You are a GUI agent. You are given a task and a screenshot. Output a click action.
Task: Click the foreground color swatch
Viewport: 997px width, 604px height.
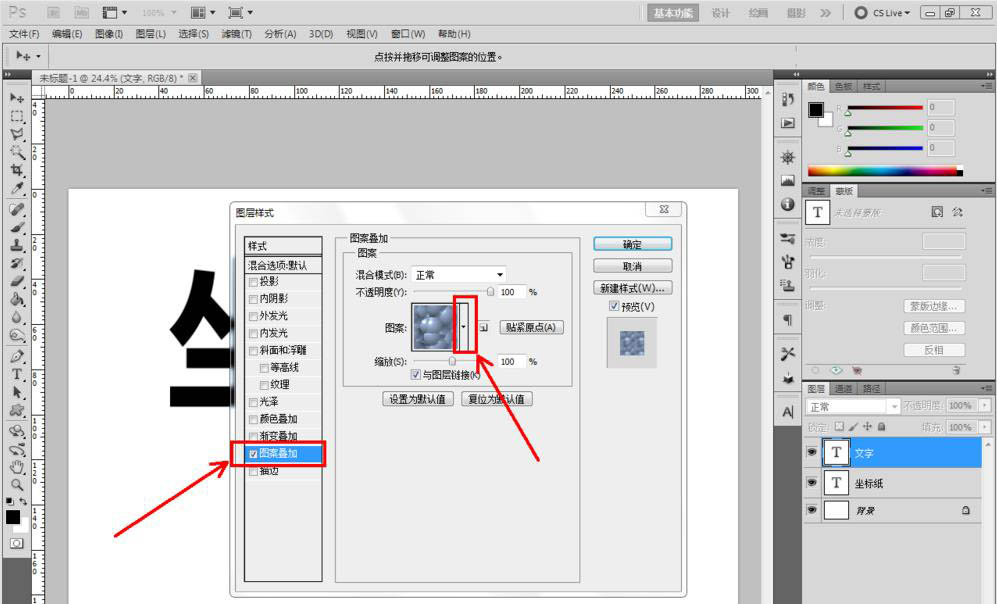14,518
